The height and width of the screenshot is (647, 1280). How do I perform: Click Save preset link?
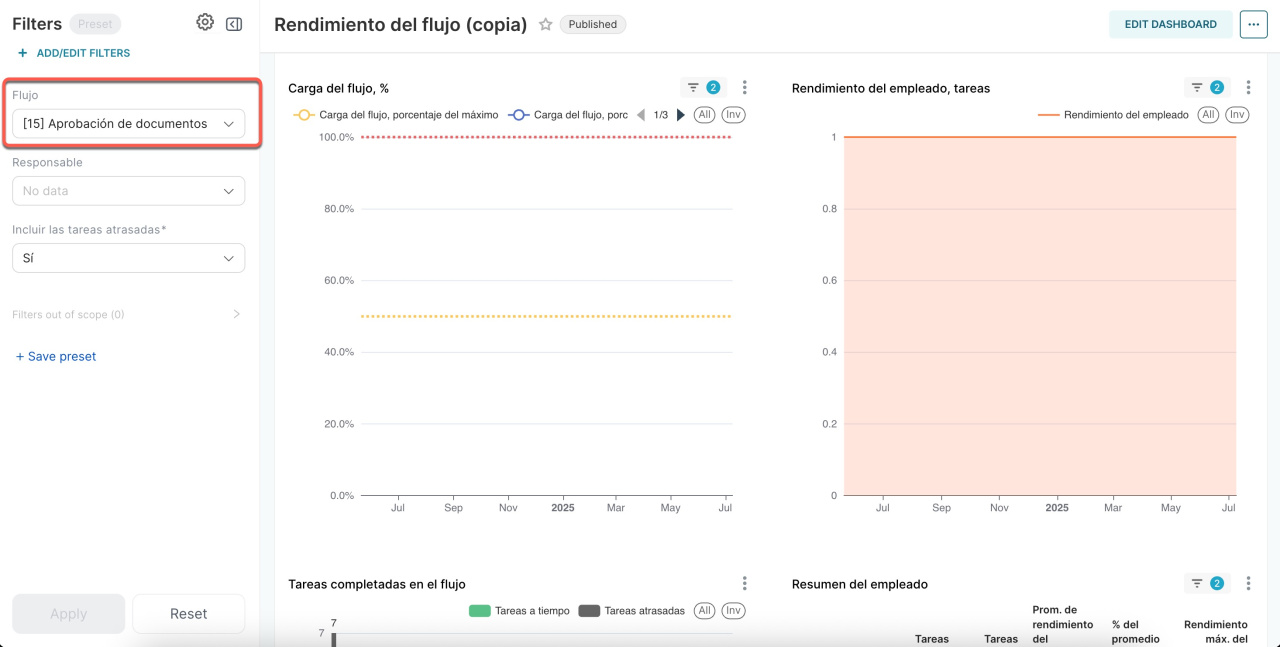tap(56, 357)
